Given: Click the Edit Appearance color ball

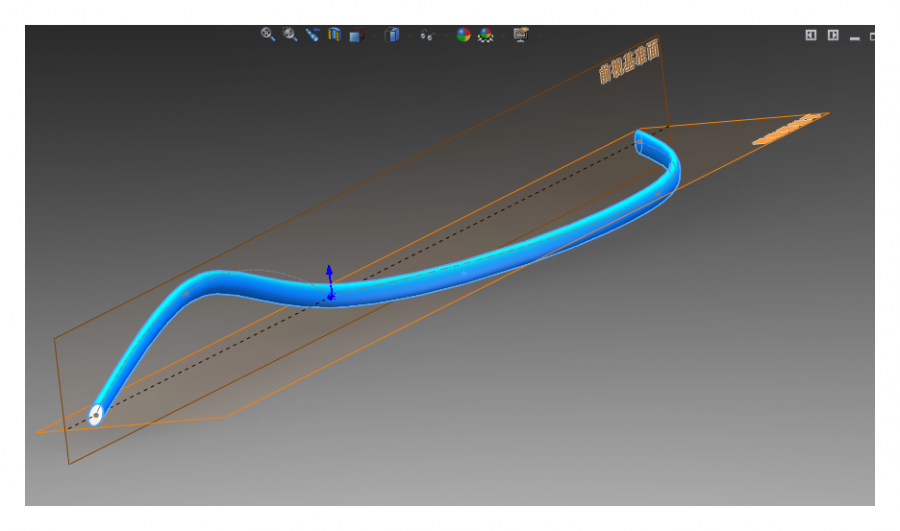Looking at the screenshot, I should (463, 35).
